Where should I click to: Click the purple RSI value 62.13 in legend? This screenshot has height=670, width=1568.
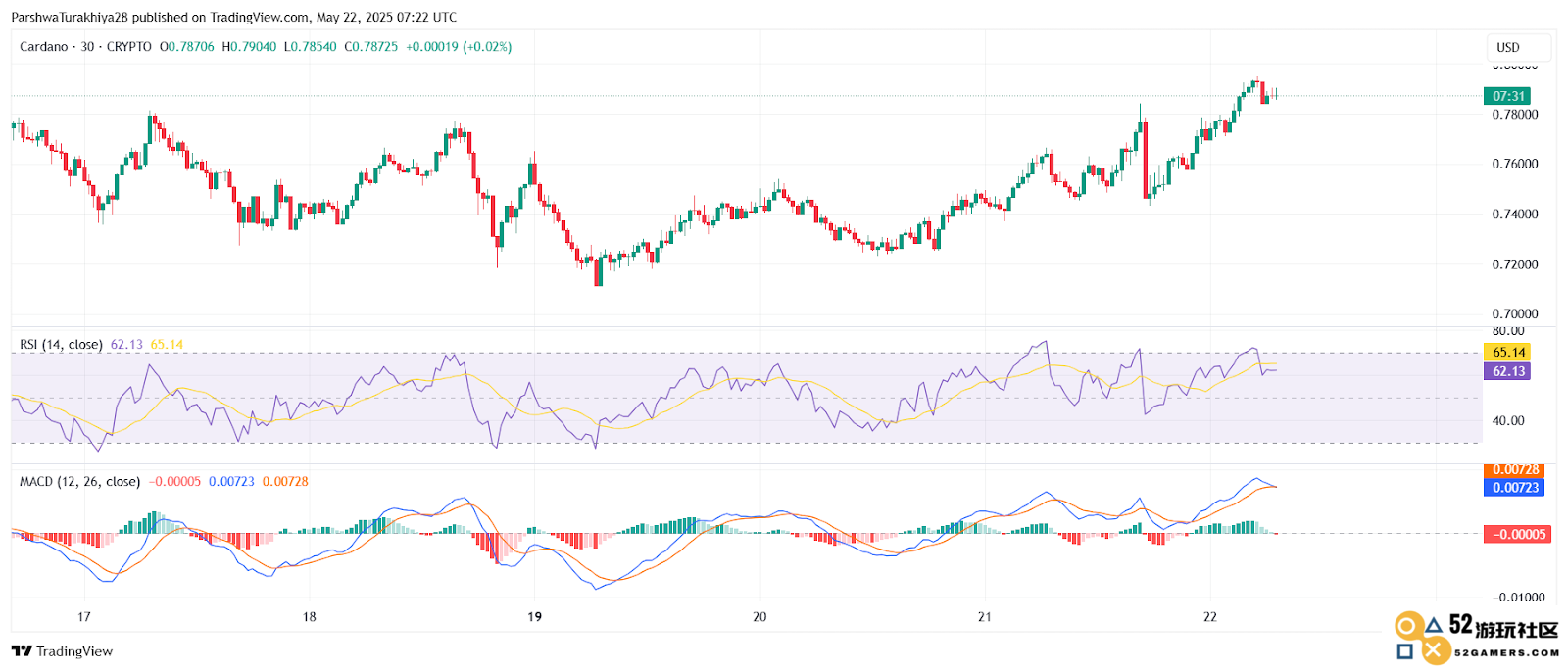click(126, 345)
